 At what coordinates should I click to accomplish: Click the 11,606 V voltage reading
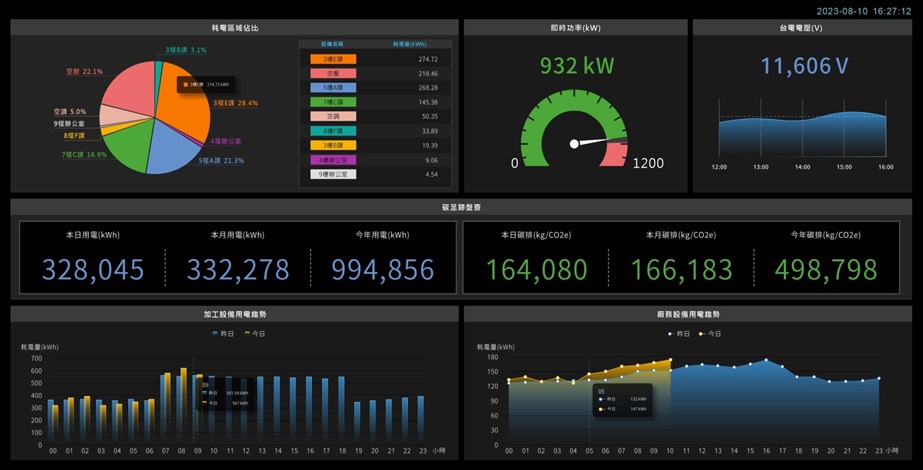[804, 66]
